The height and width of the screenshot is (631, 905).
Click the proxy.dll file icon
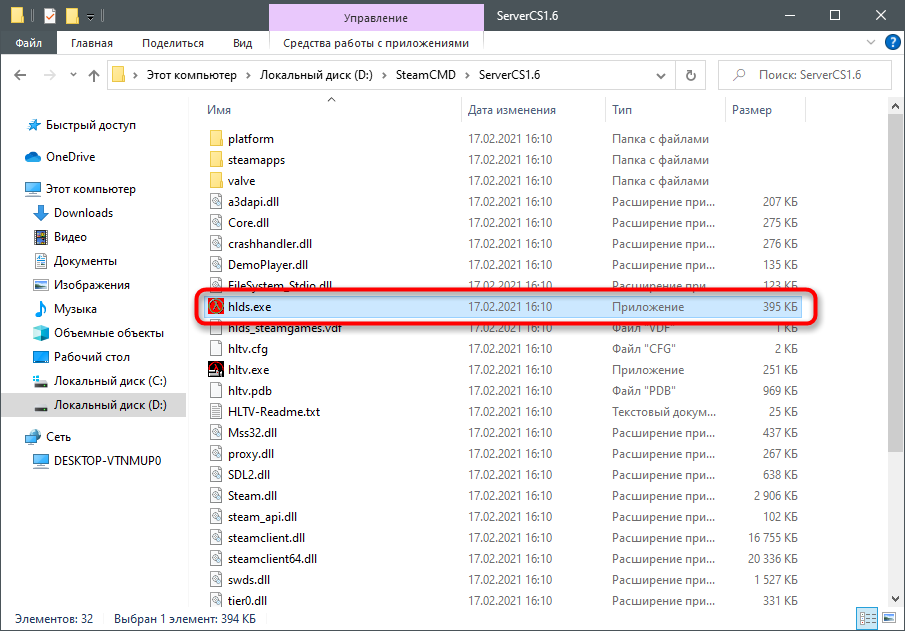[216, 454]
